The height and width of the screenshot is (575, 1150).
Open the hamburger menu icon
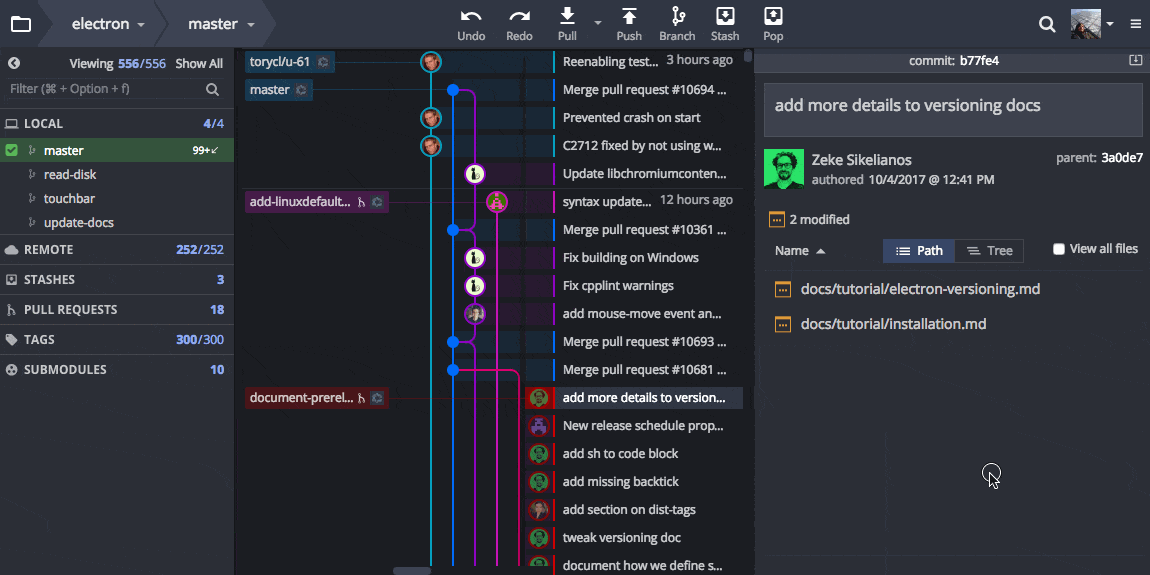pos(1136,24)
